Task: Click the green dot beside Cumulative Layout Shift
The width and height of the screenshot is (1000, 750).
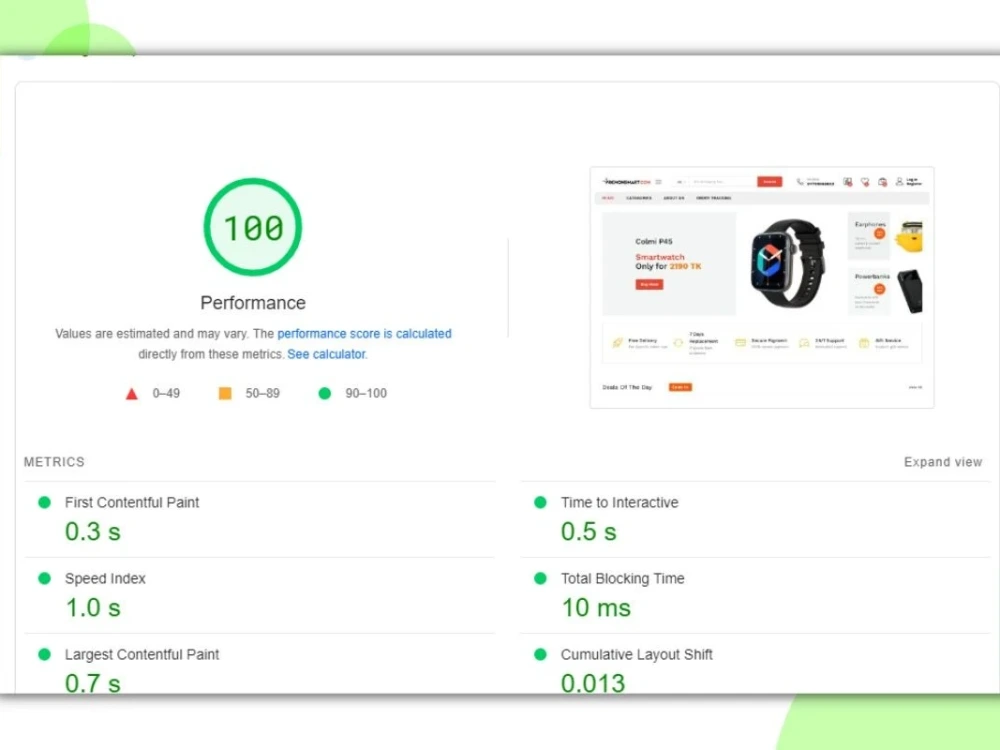Action: (x=540, y=654)
